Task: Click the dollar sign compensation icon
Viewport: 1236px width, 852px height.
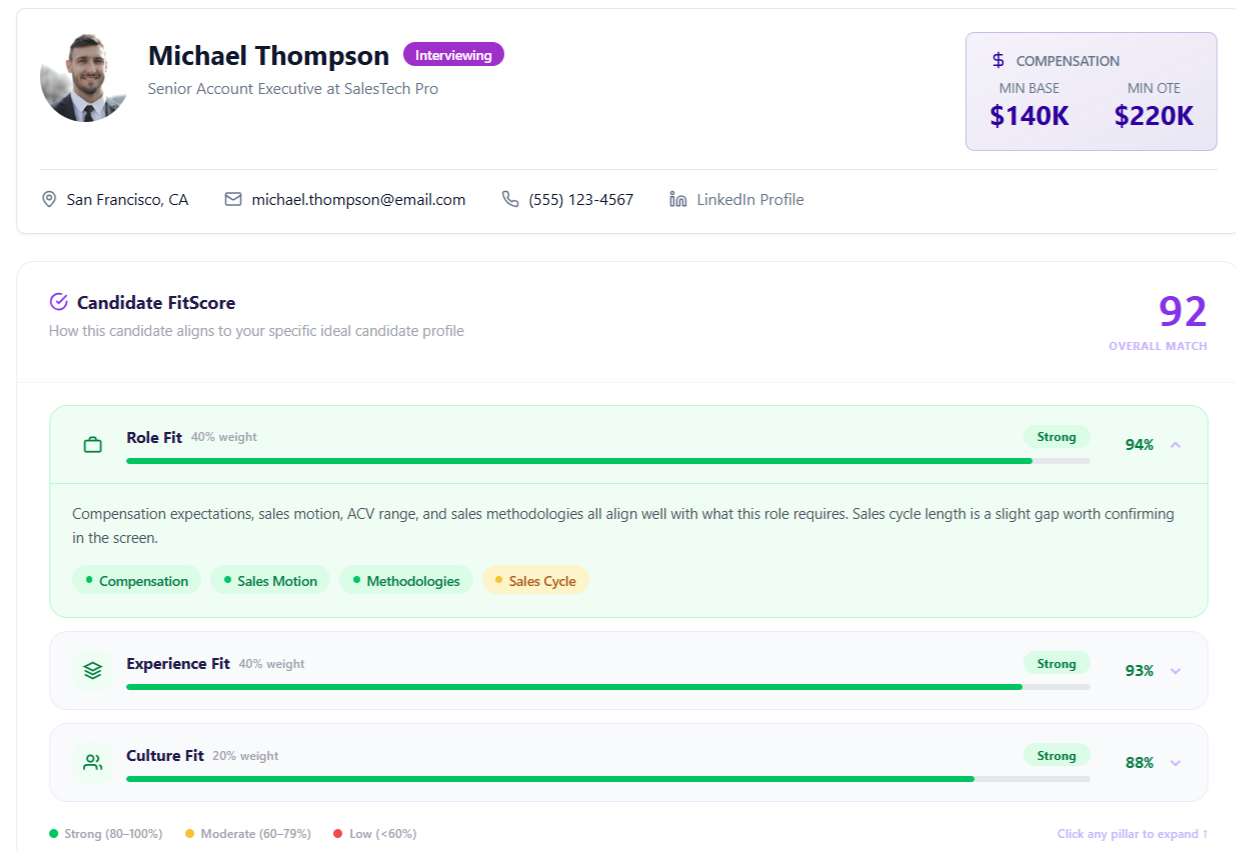Action: (x=998, y=60)
